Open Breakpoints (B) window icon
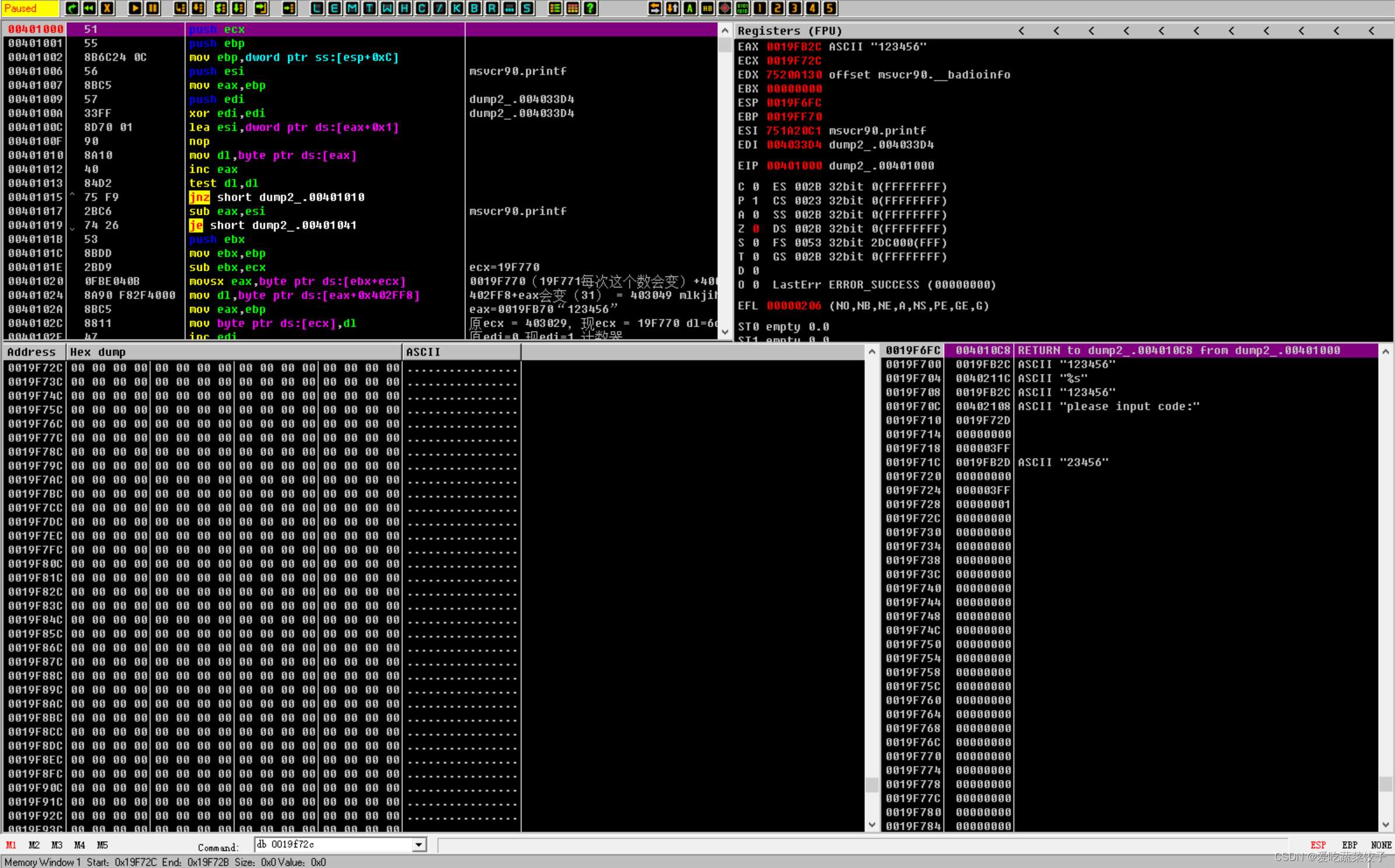Image resolution: width=1395 pixels, height=868 pixels. (474, 8)
